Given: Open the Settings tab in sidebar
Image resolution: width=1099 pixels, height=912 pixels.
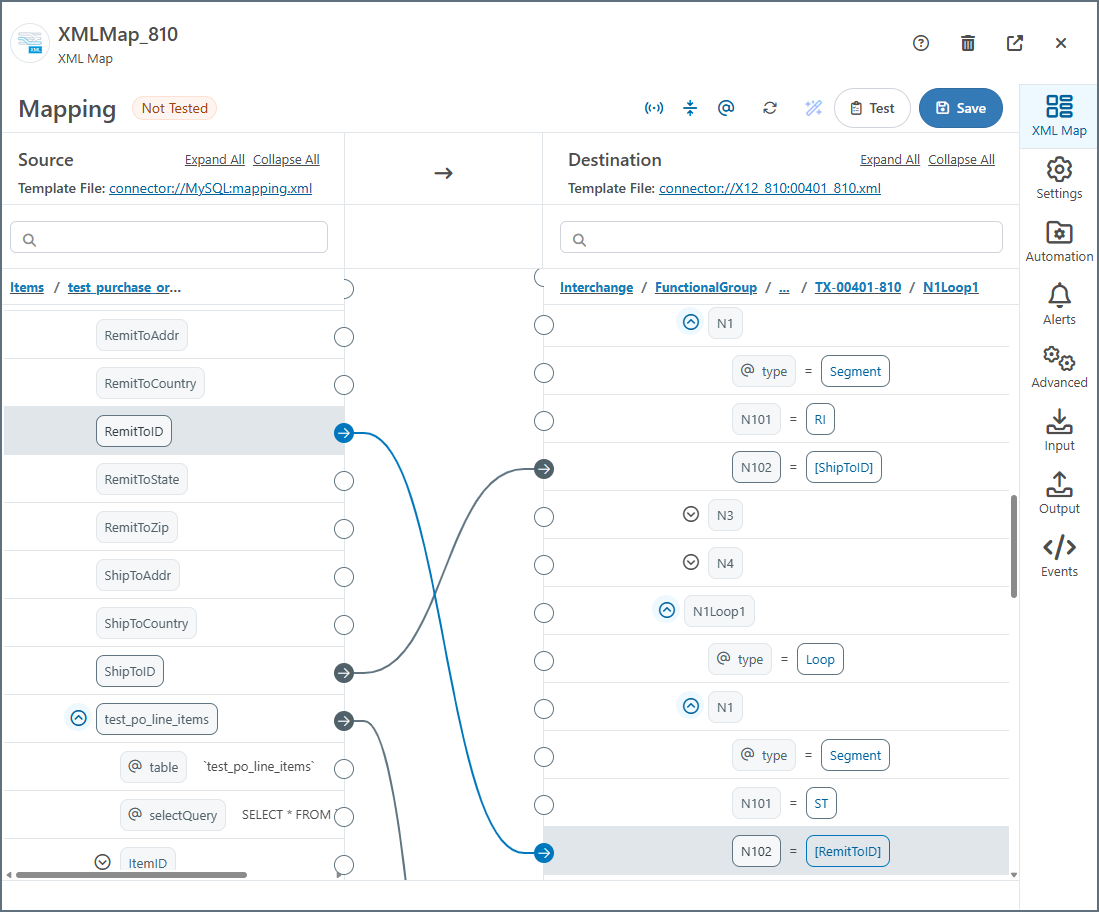Looking at the screenshot, I should click(x=1059, y=179).
